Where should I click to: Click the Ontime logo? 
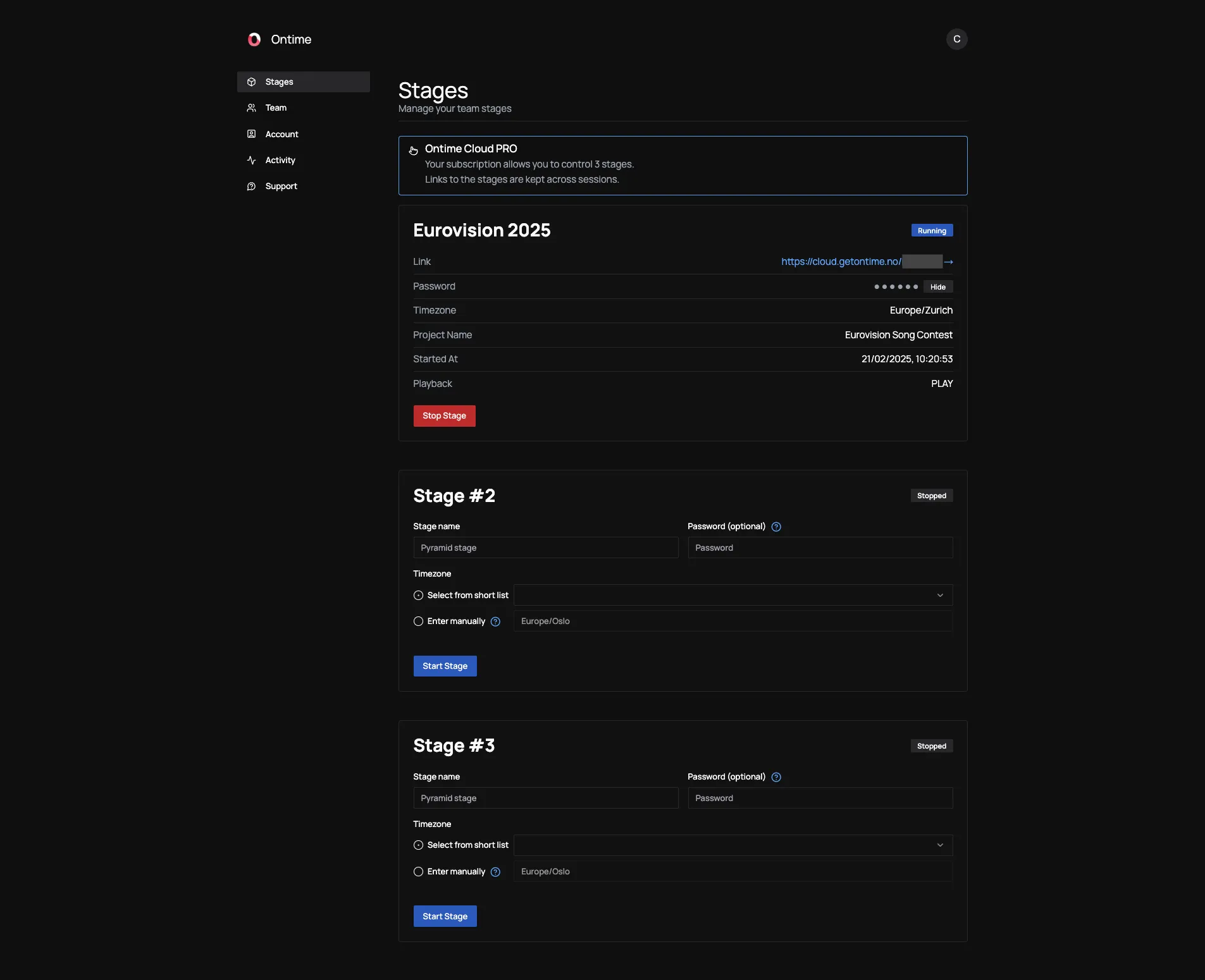[254, 39]
